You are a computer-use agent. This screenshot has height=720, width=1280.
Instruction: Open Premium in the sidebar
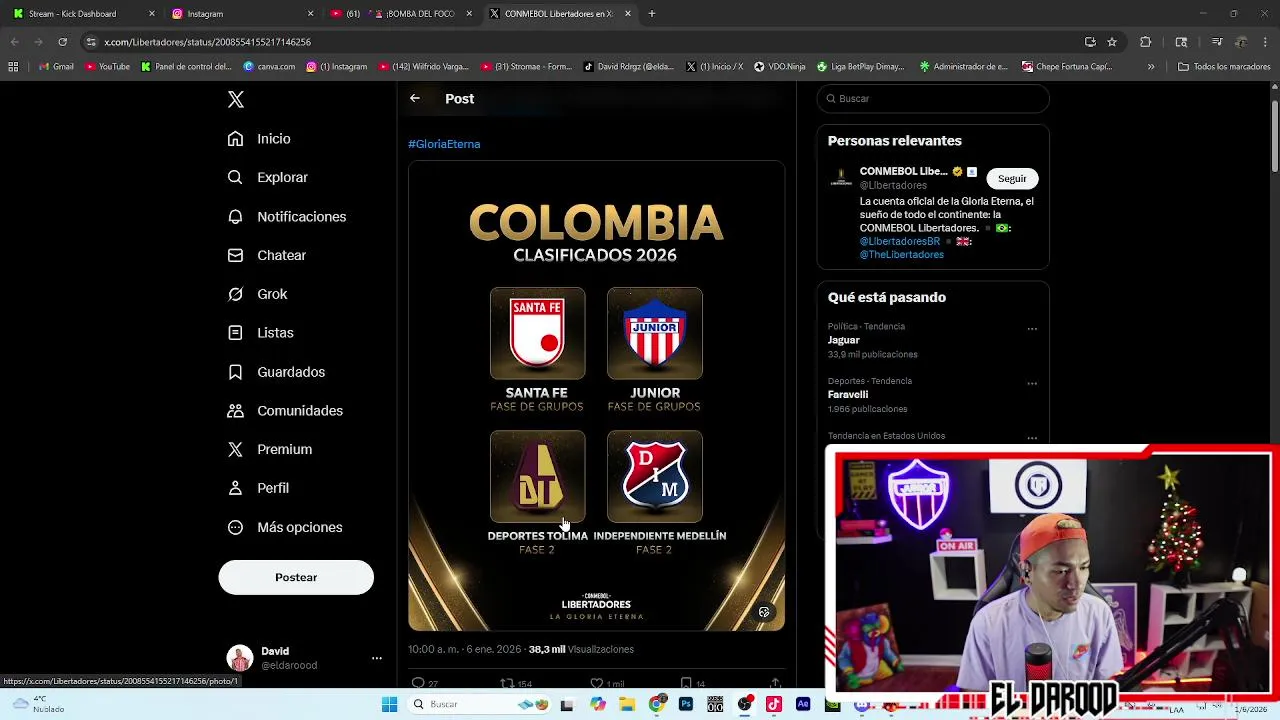coord(269,449)
